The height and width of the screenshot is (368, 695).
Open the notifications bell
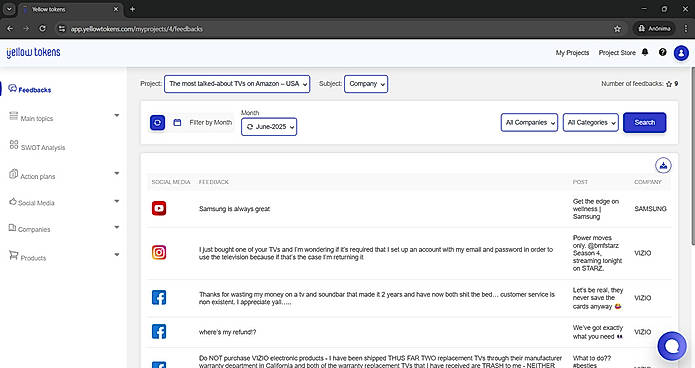coord(645,52)
